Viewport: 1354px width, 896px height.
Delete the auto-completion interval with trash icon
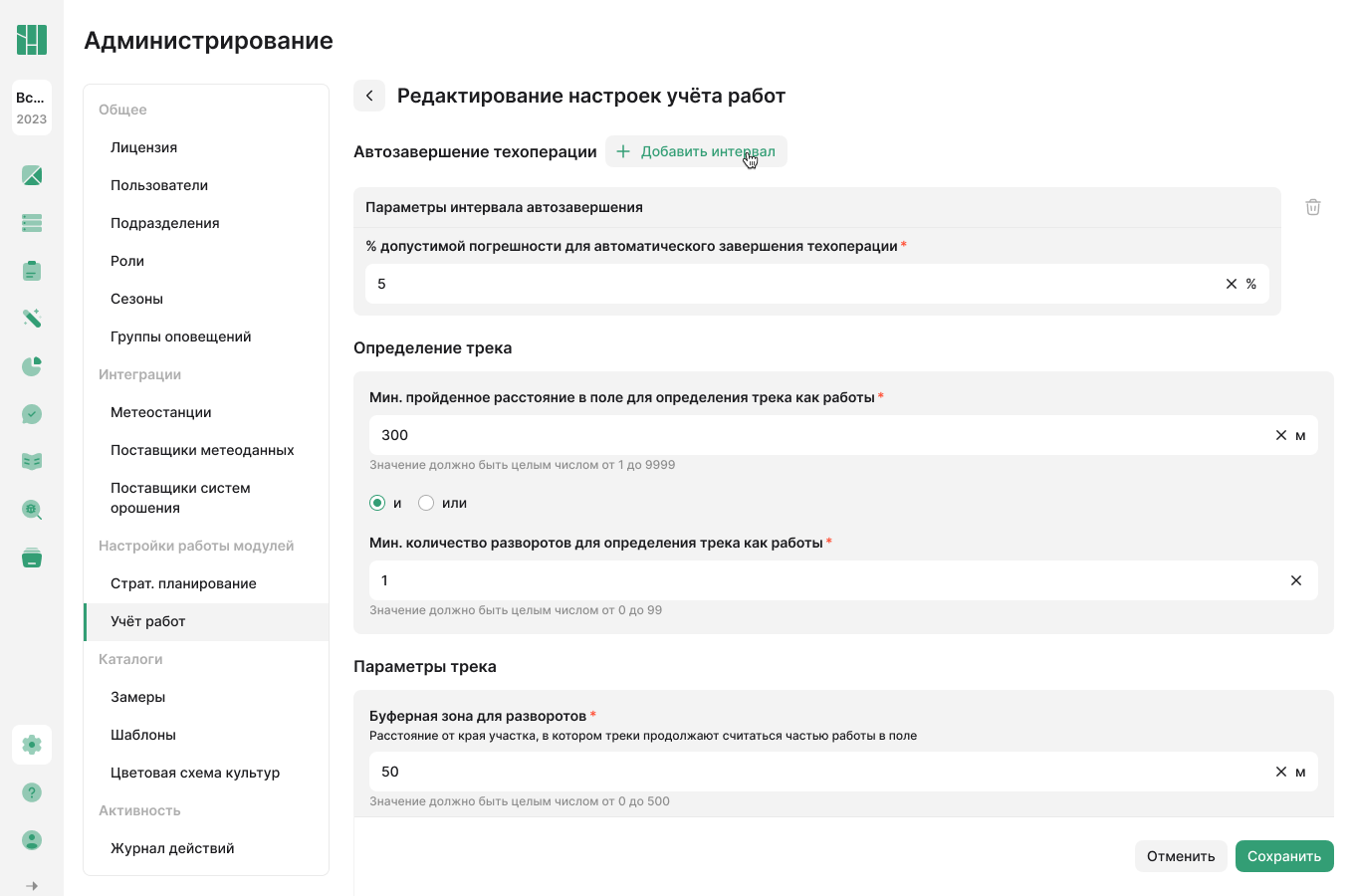click(1313, 207)
